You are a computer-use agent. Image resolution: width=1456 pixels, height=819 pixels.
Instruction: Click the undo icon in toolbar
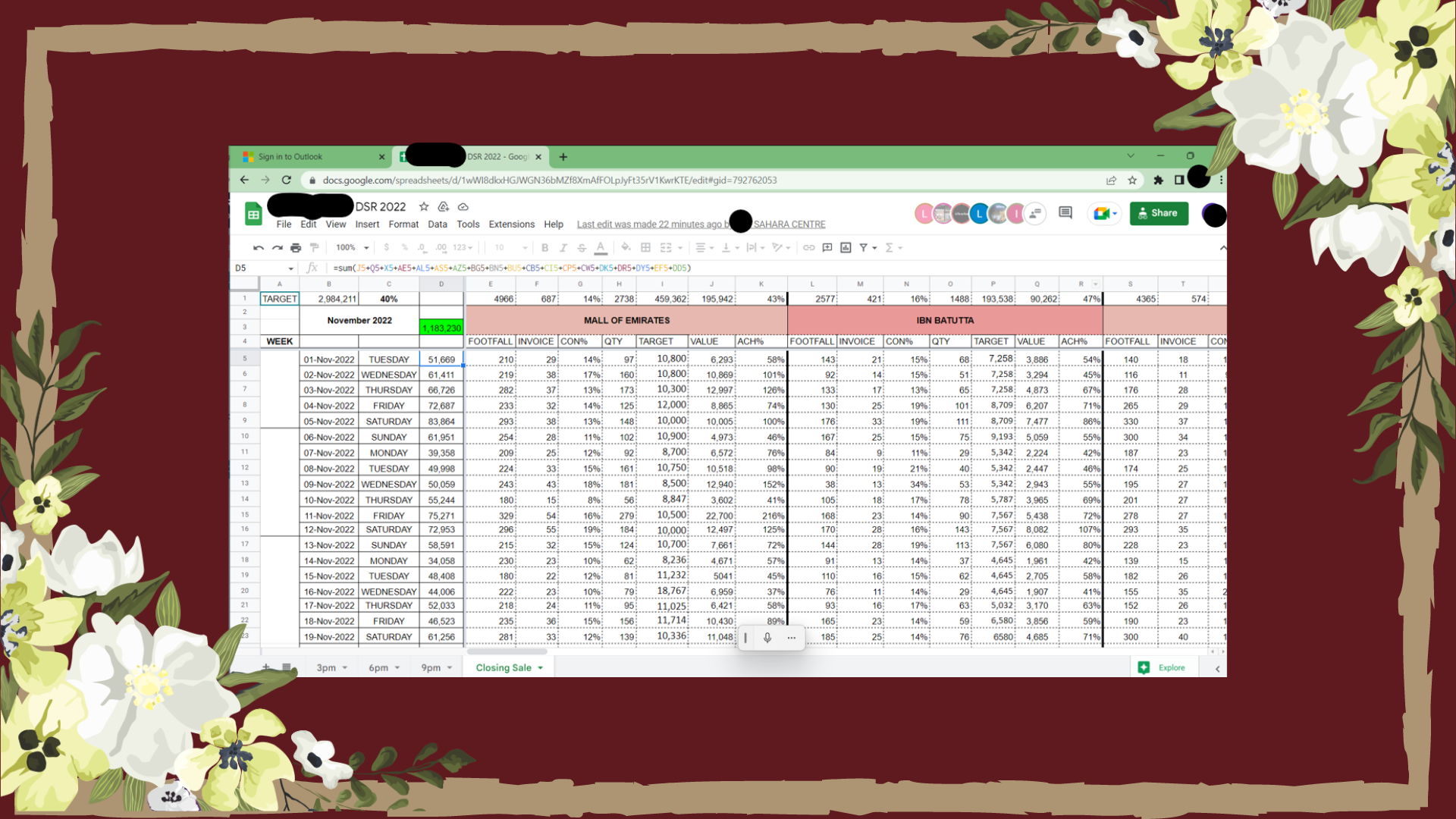tap(259, 248)
